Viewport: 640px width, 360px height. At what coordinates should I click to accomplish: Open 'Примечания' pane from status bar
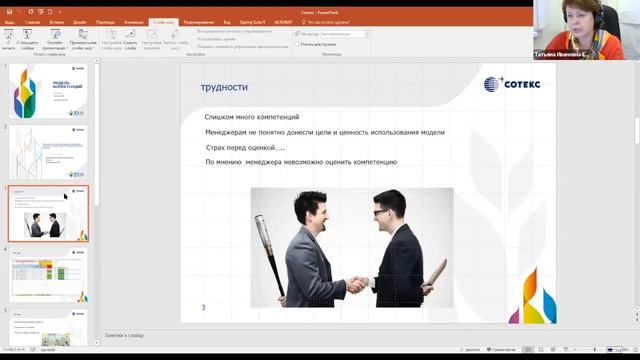click(501, 350)
